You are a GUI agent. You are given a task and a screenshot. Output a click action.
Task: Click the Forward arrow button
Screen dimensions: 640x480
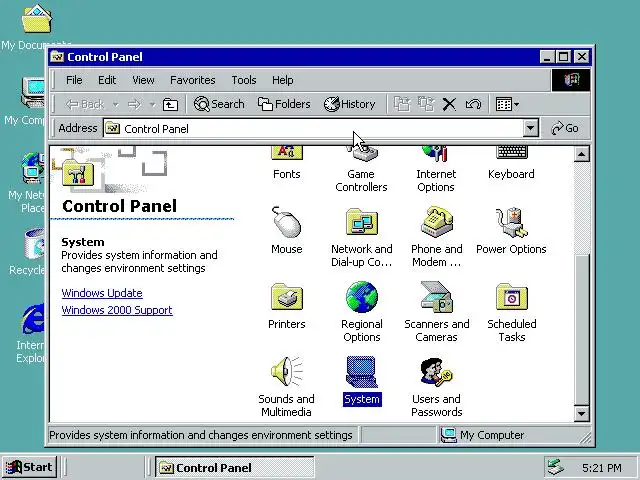point(134,104)
